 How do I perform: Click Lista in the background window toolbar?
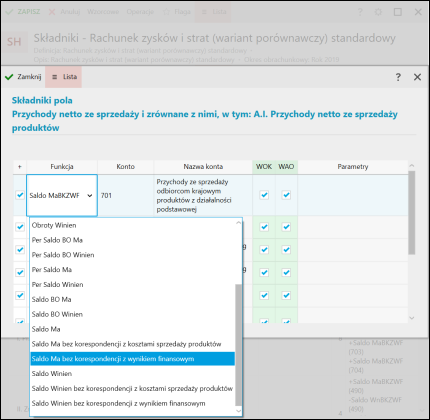click(213, 12)
